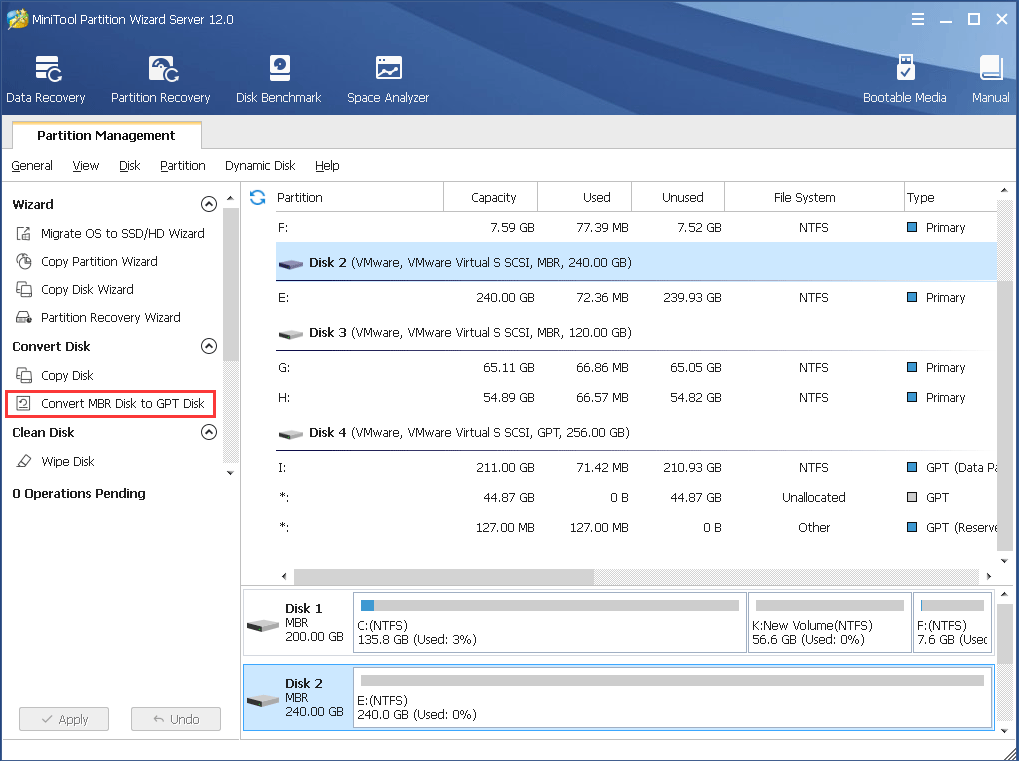Click the Unused column header
The height and width of the screenshot is (761, 1019).
click(678, 198)
